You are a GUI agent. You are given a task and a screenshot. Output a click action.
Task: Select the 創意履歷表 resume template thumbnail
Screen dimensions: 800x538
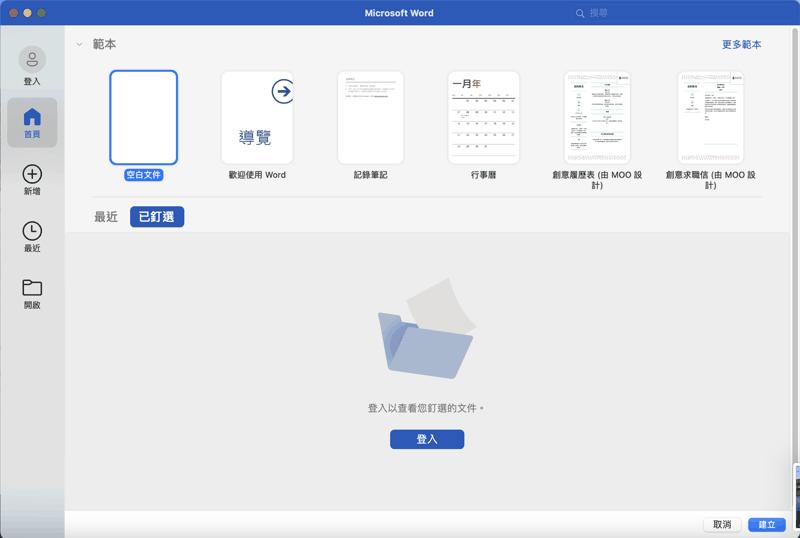tap(597, 117)
